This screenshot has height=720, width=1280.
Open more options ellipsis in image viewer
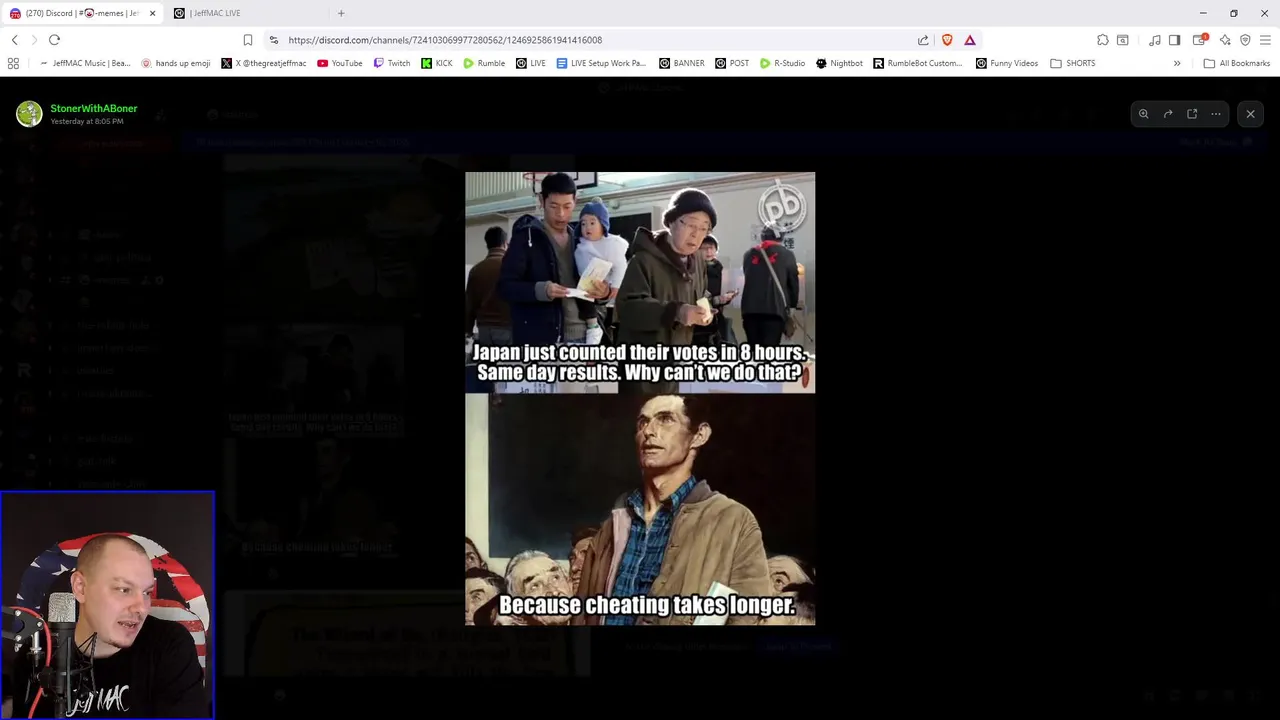click(1216, 114)
